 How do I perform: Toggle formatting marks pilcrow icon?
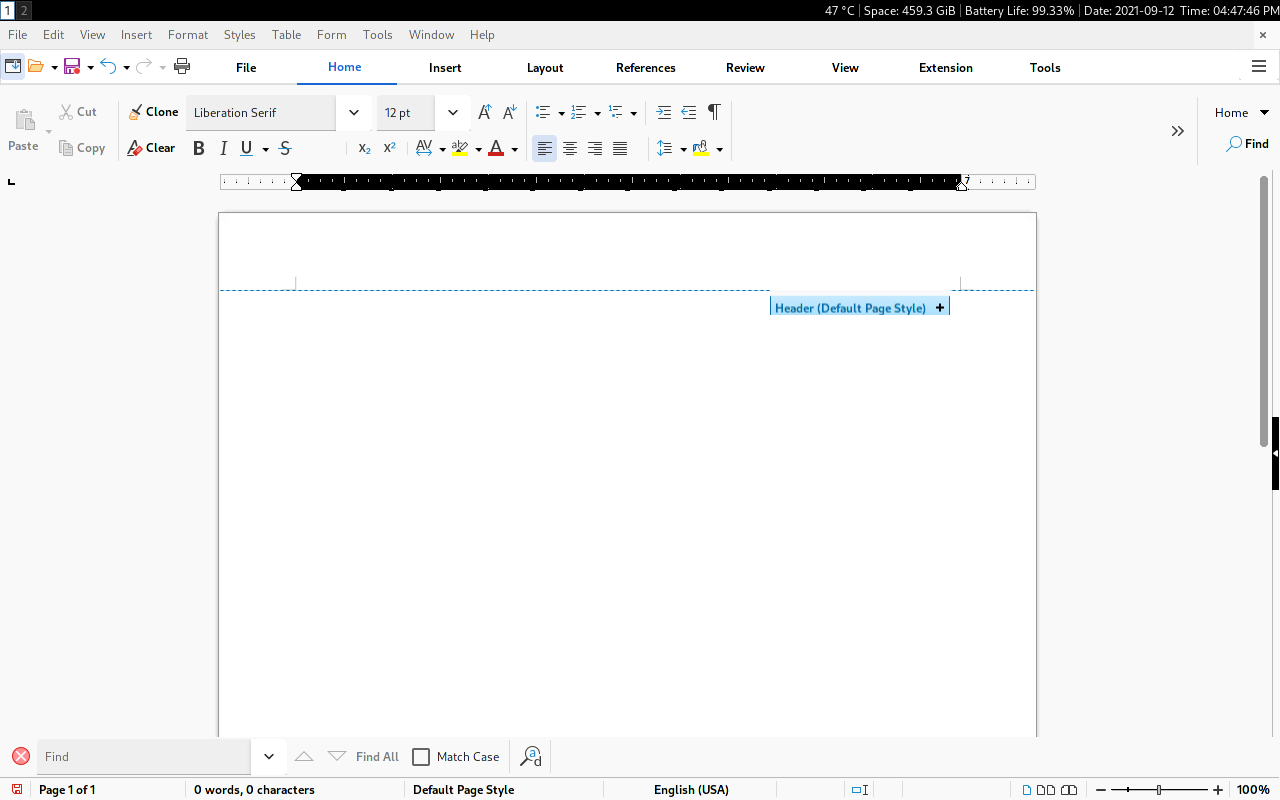coord(714,112)
